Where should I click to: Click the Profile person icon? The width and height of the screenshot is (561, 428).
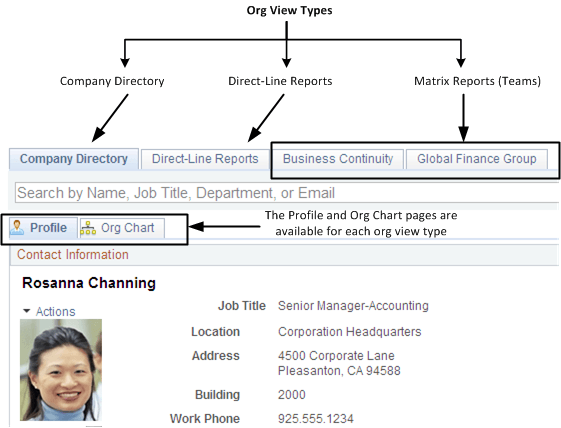pyautogui.click(x=16, y=228)
